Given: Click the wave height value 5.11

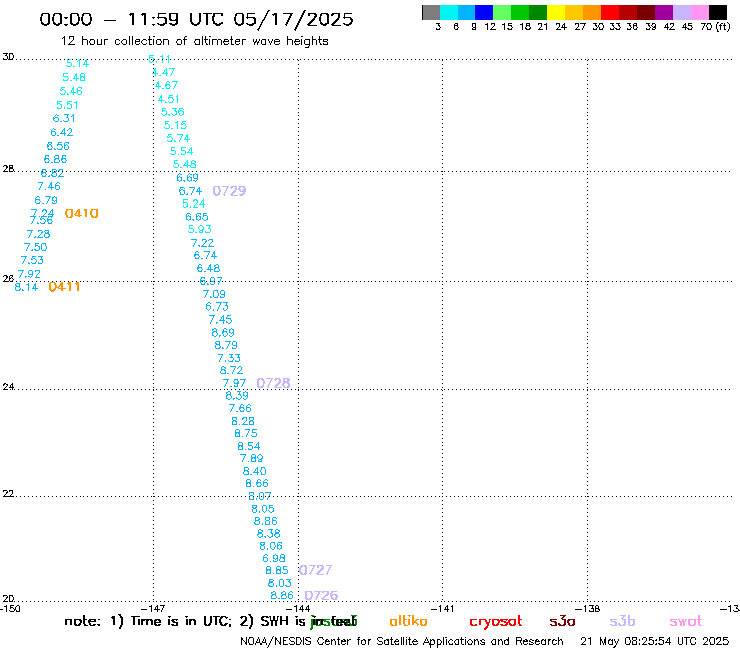Looking at the screenshot, I should [159, 59].
